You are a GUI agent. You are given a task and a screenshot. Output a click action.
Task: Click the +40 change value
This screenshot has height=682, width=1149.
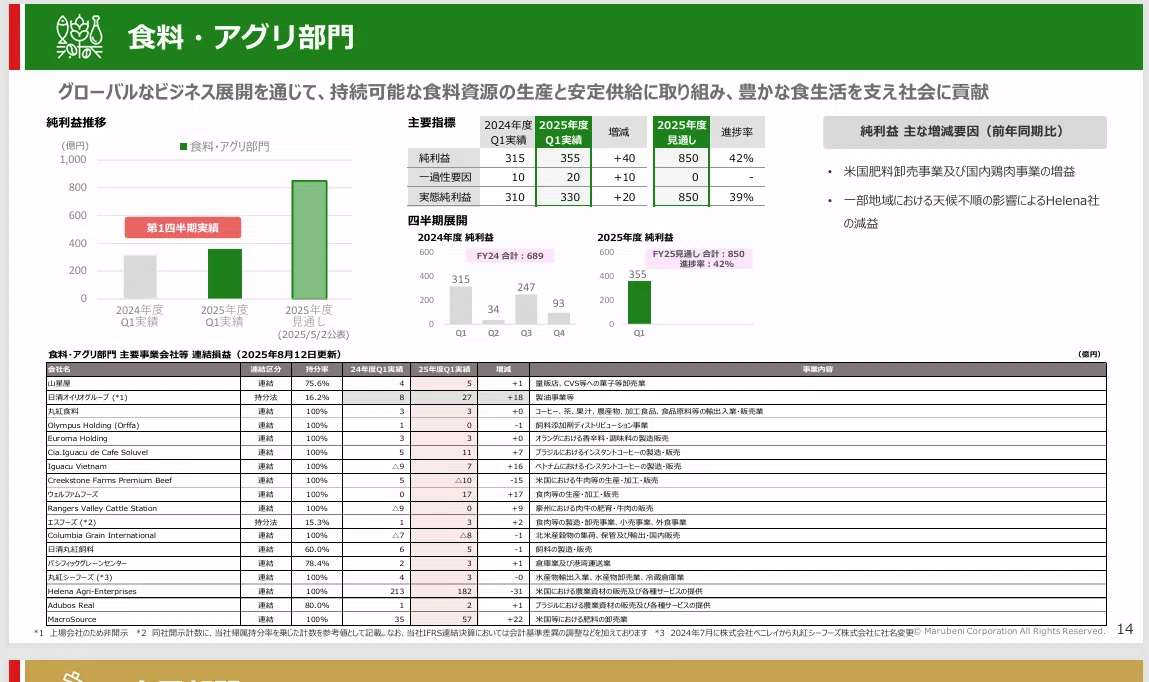(x=624, y=158)
